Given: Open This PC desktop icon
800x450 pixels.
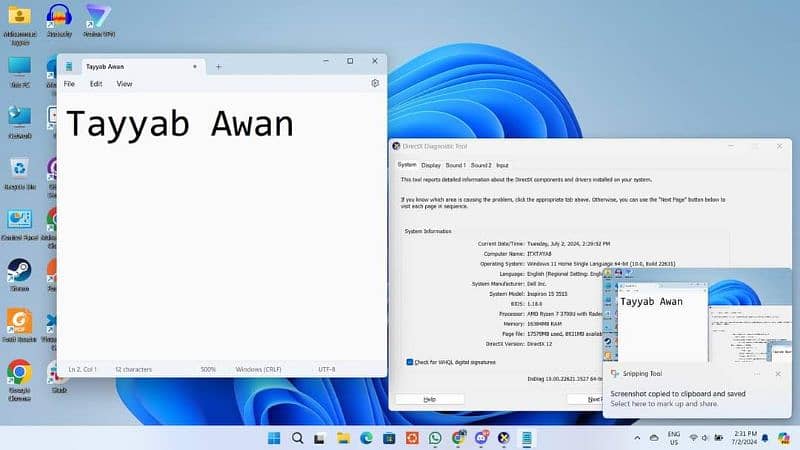Looking at the screenshot, I should point(20,72).
